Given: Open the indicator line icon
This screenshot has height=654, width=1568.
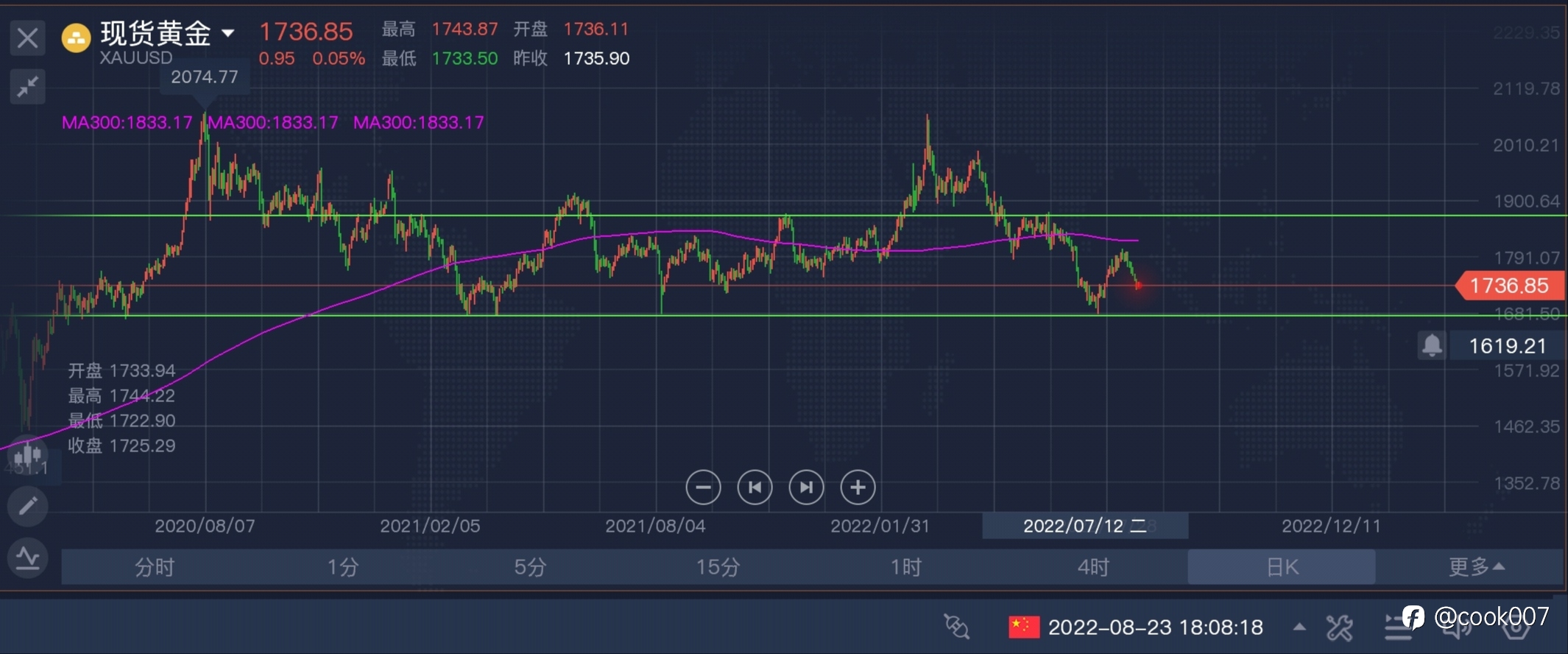Looking at the screenshot, I should (x=27, y=558).
